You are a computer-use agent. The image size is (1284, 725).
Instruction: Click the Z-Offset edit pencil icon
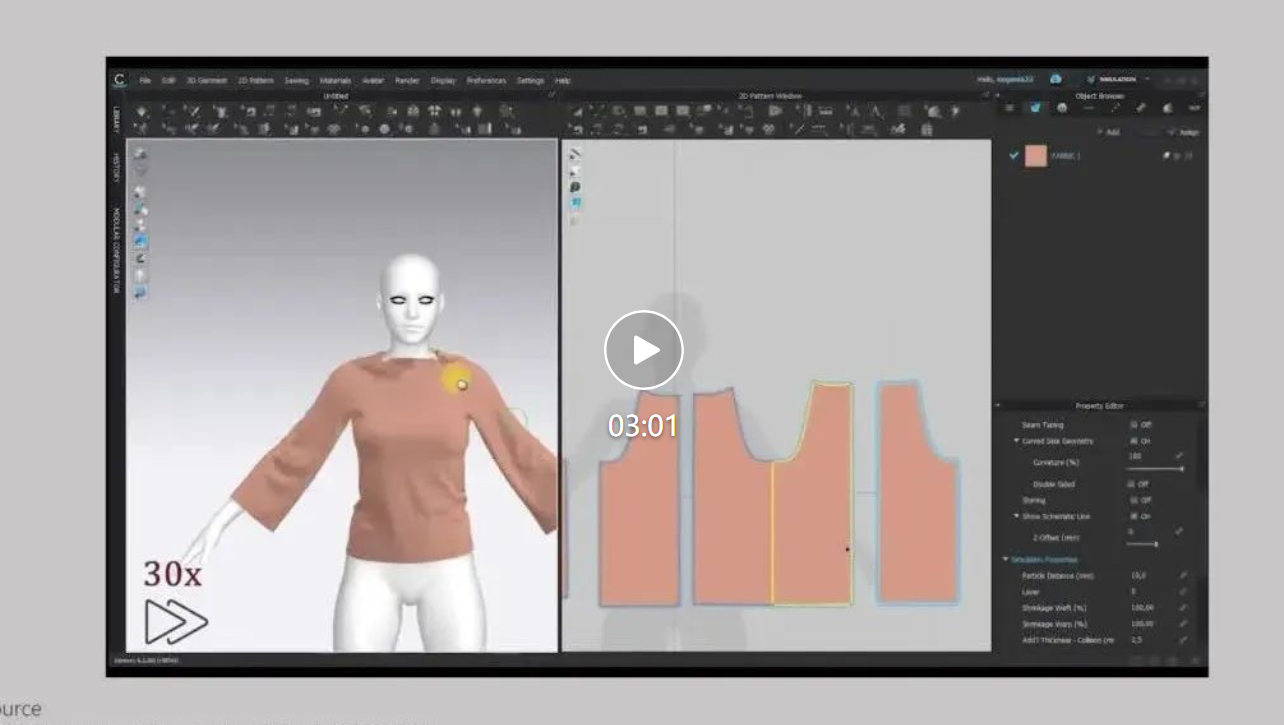tap(1180, 531)
